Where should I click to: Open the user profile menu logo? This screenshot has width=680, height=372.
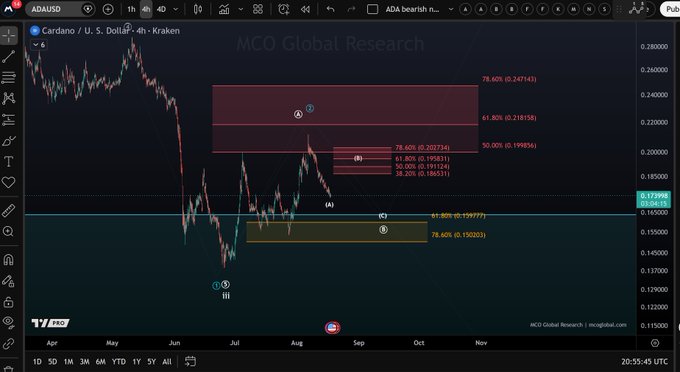click(x=10, y=9)
